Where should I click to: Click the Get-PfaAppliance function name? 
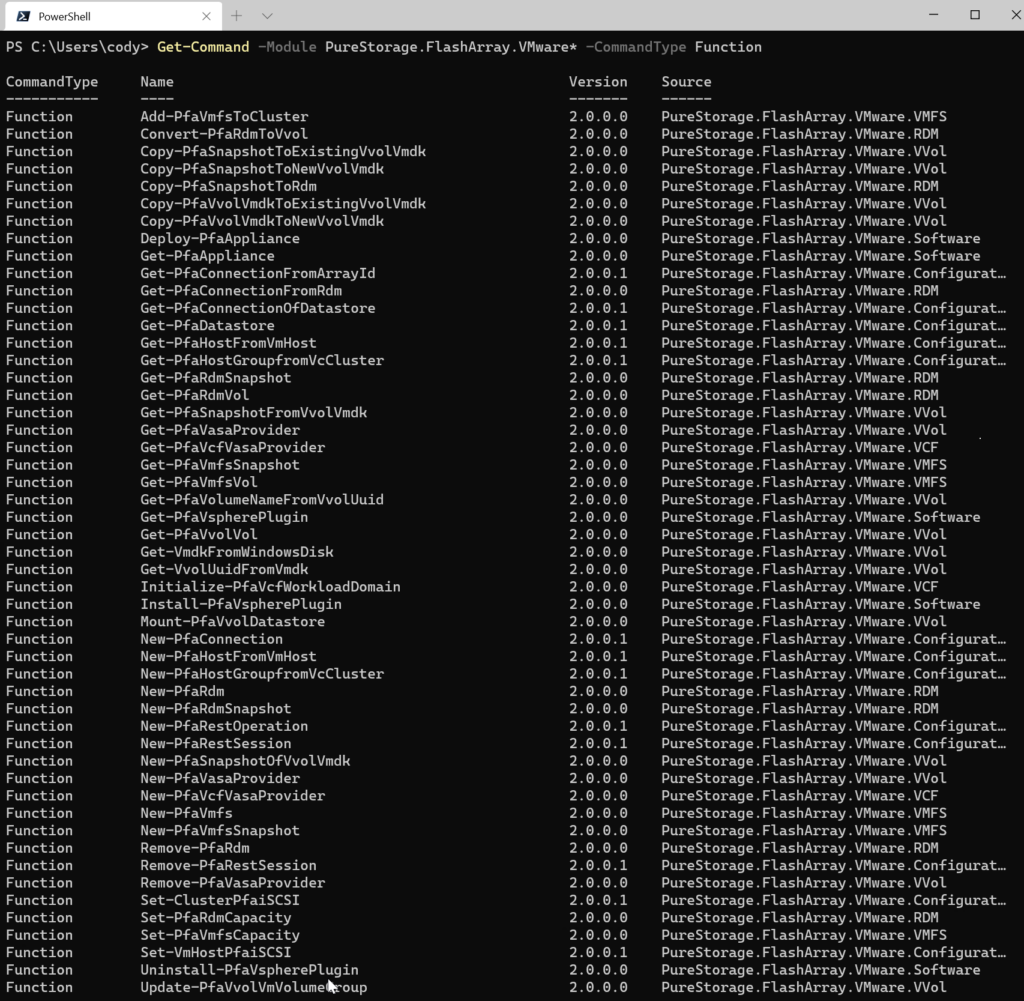pos(207,256)
